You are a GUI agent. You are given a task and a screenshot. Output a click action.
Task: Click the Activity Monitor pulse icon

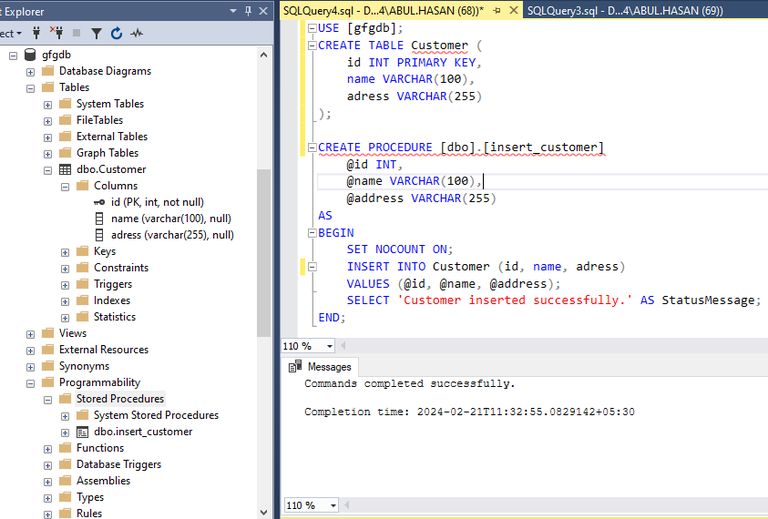pos(137,33)
